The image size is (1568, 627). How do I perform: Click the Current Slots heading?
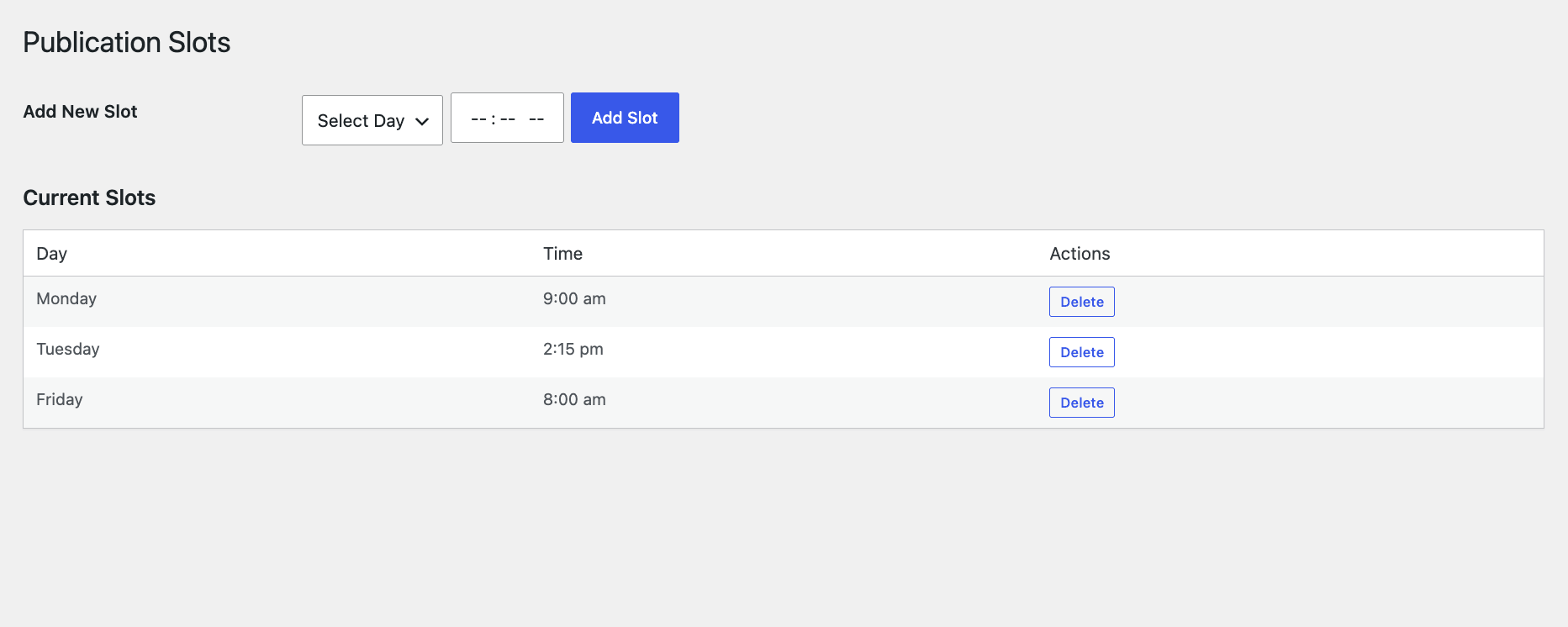pos(89,198)
